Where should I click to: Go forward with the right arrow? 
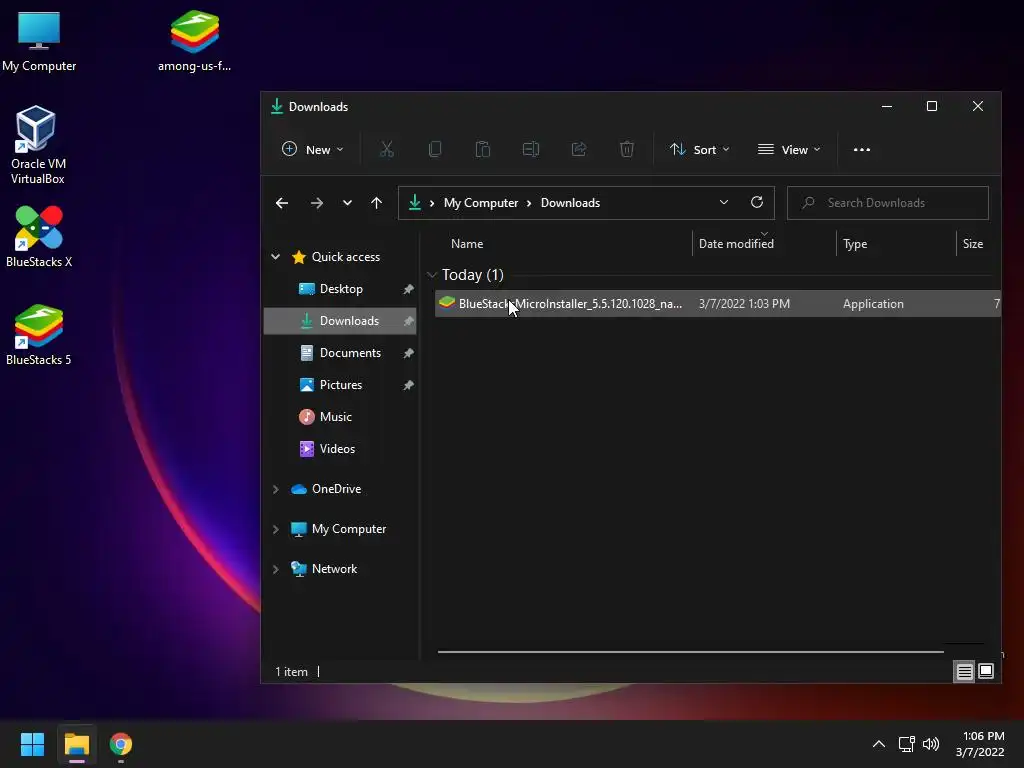tap(317, 203)
